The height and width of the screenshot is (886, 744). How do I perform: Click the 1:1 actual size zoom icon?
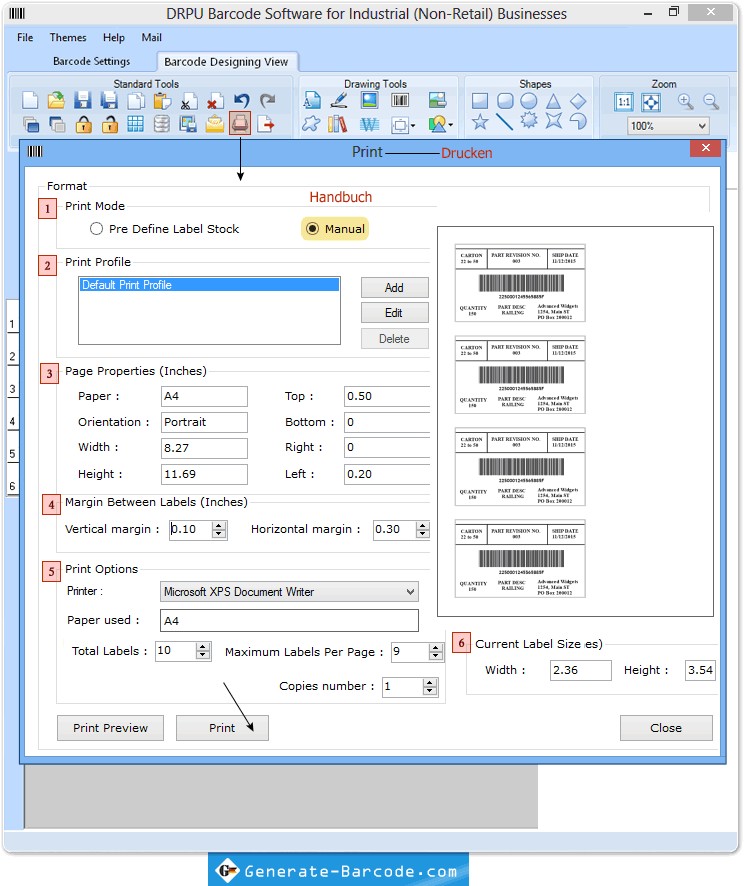pos(624,102)
